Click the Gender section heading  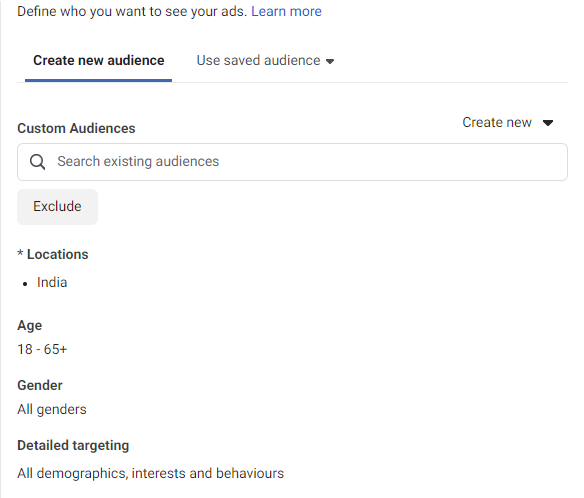point(40,385)
